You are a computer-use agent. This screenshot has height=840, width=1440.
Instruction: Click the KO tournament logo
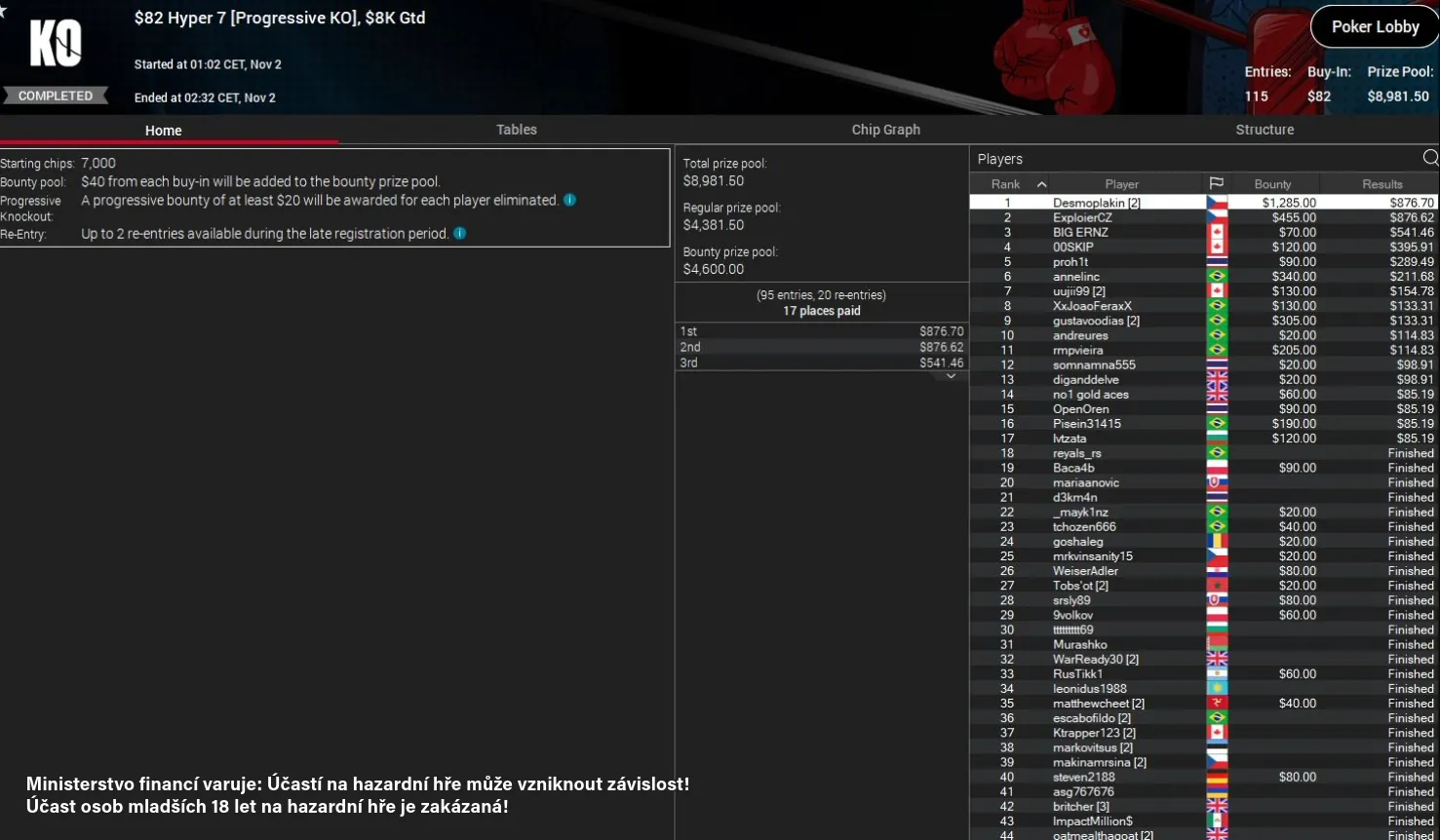coord(56,43)
